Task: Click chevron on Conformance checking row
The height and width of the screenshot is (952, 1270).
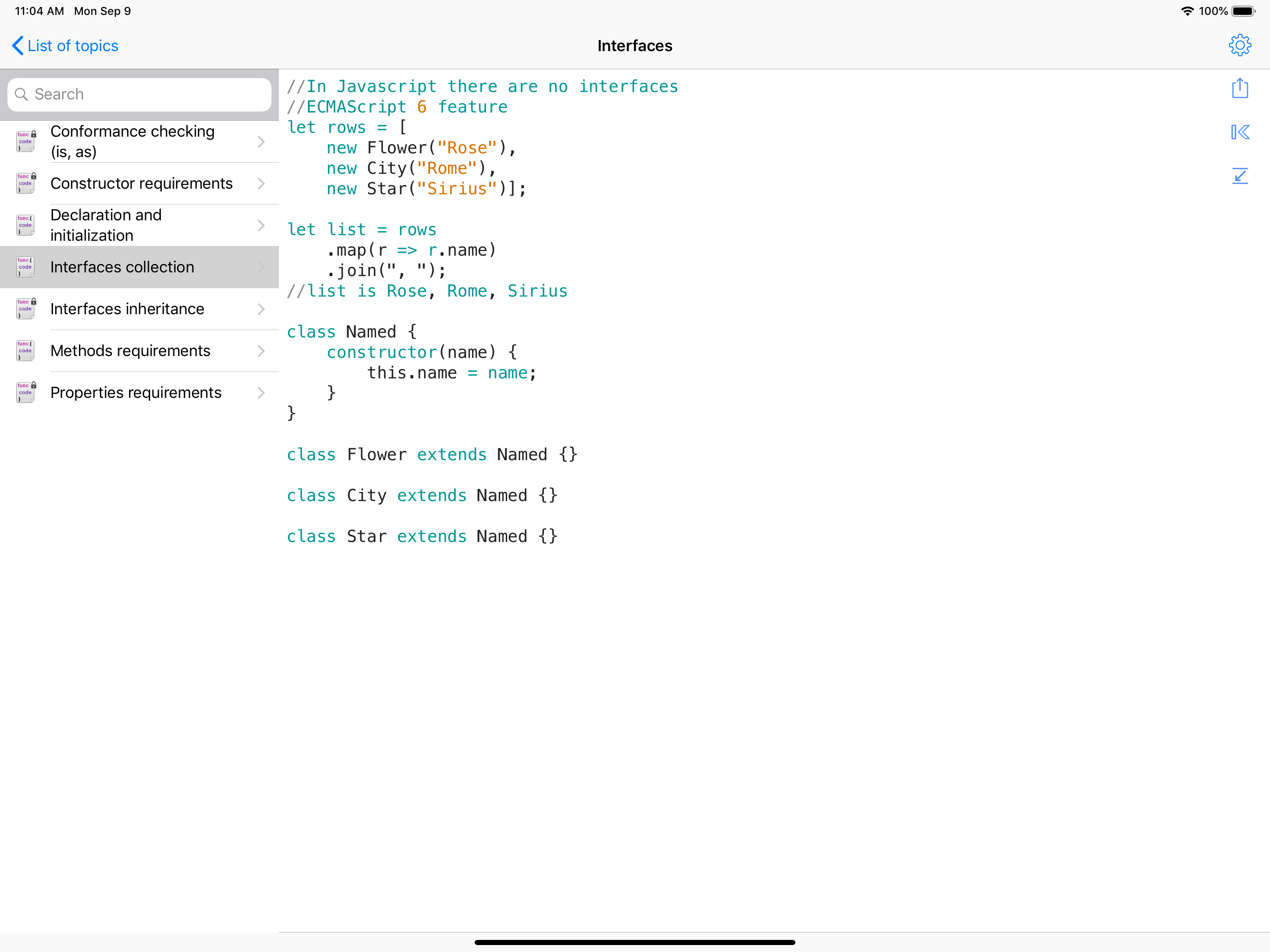Action: point(261,141)
